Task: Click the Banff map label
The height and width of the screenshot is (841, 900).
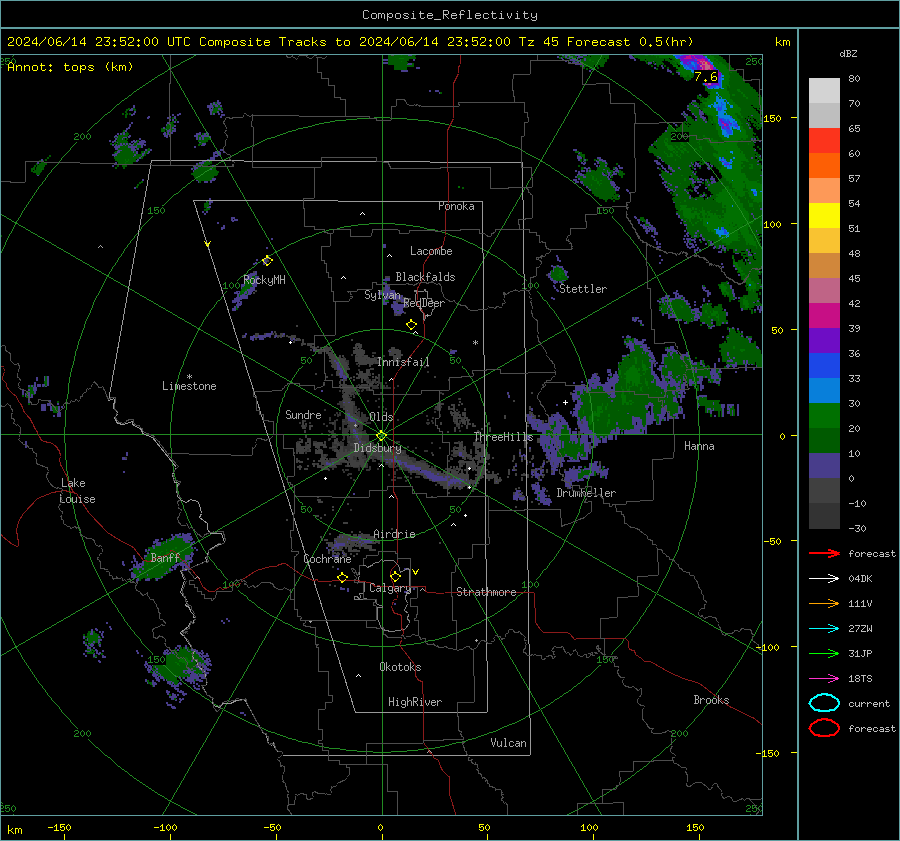Action: coord(165,557)
